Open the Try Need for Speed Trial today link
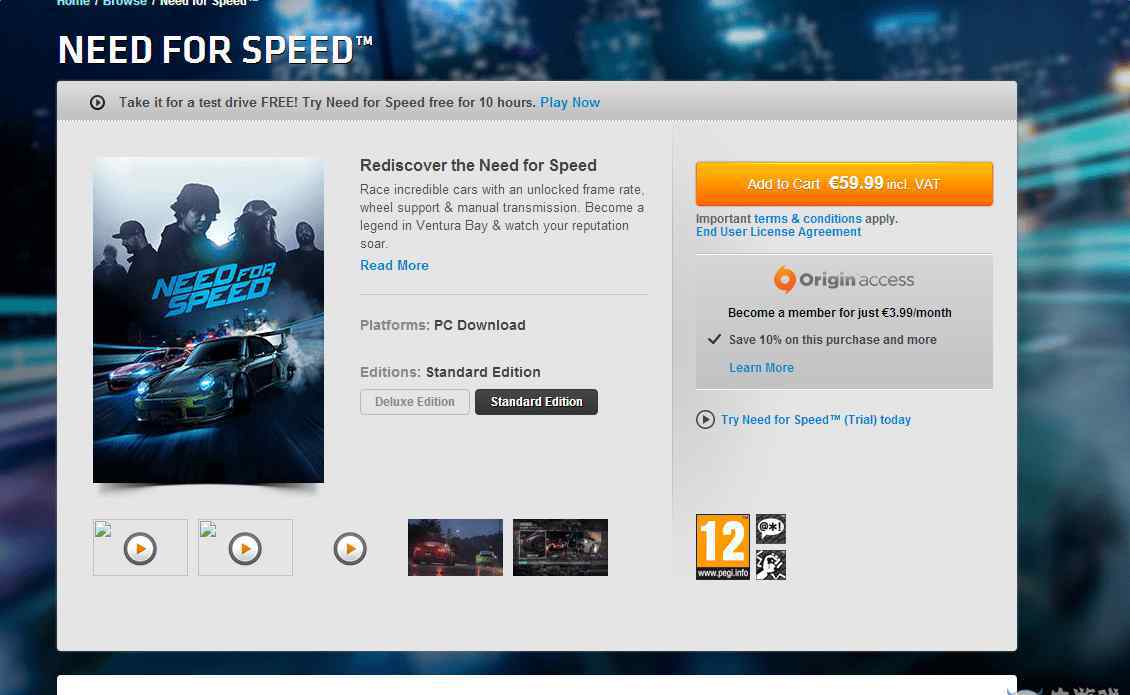Screen dimensions: 1130x695 [x=816, y=420]
